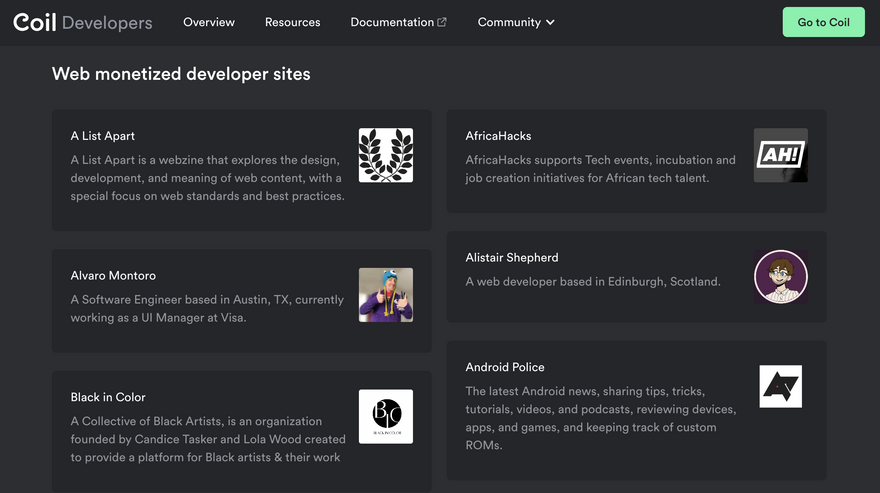Select the A List Apart description text
Screen dimensions: 880x493
pyautogui.click(x=208, y=178)
